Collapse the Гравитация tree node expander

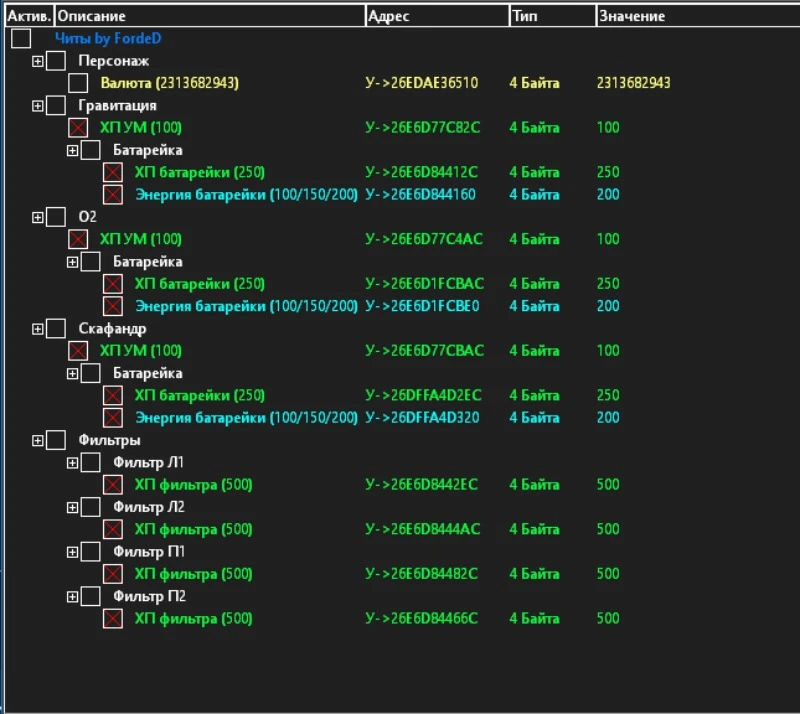(x=38, y=106)
